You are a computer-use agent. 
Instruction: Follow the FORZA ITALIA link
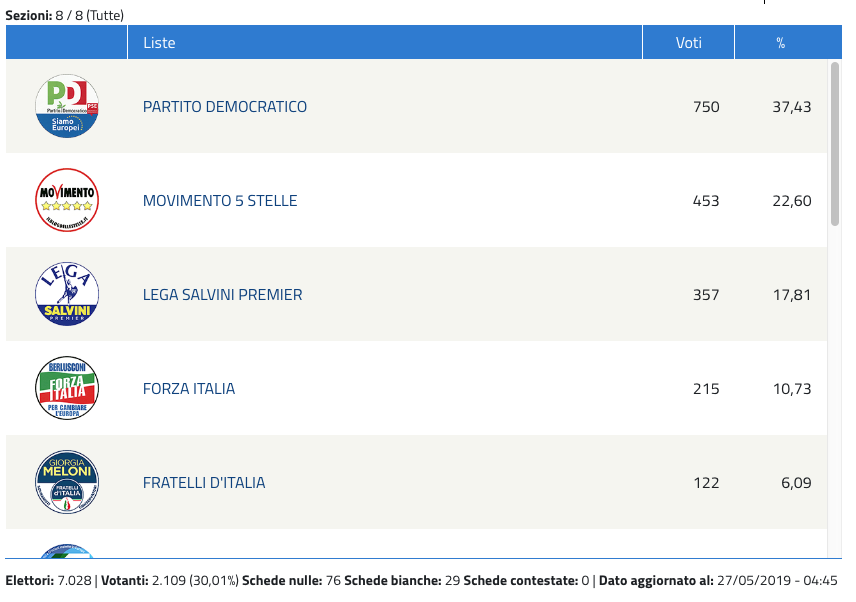click(188, 388)
